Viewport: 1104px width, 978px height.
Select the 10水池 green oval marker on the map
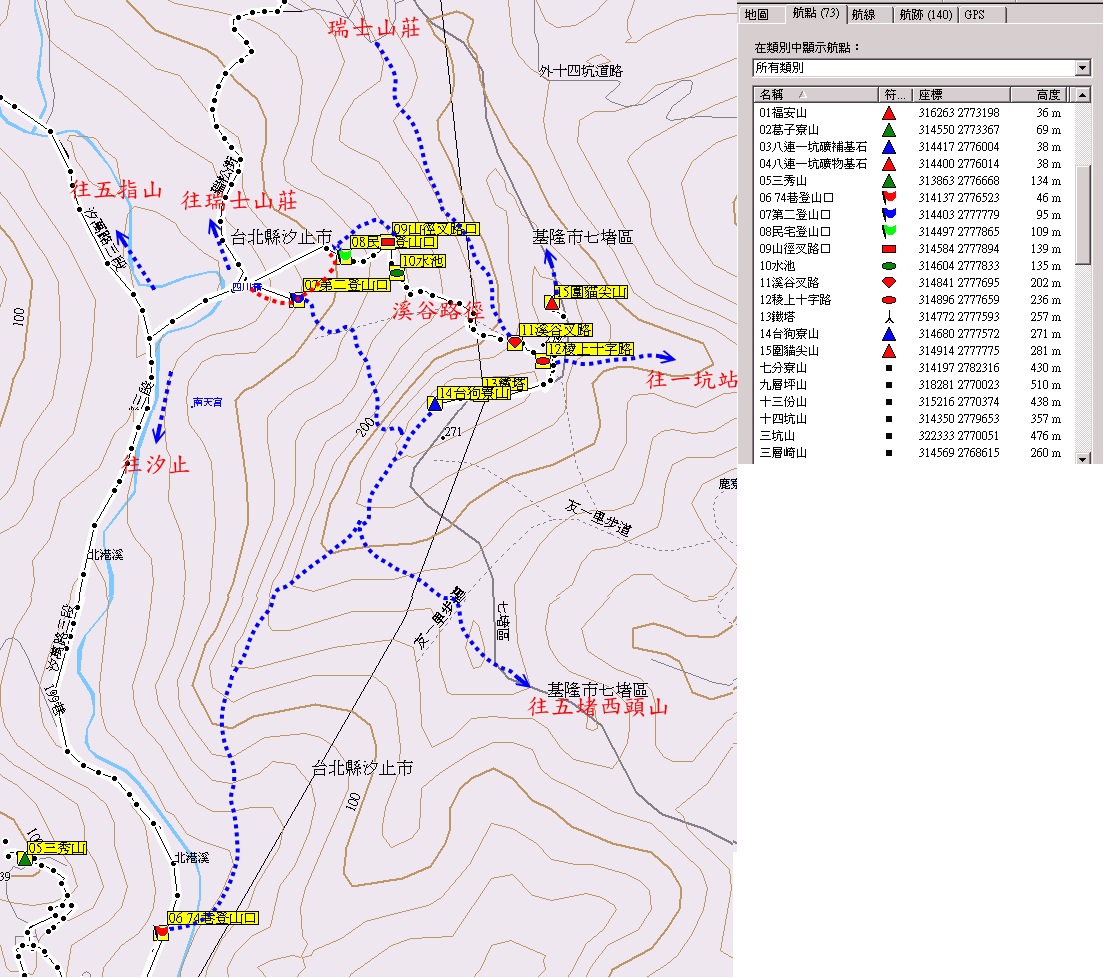(396, 273)
